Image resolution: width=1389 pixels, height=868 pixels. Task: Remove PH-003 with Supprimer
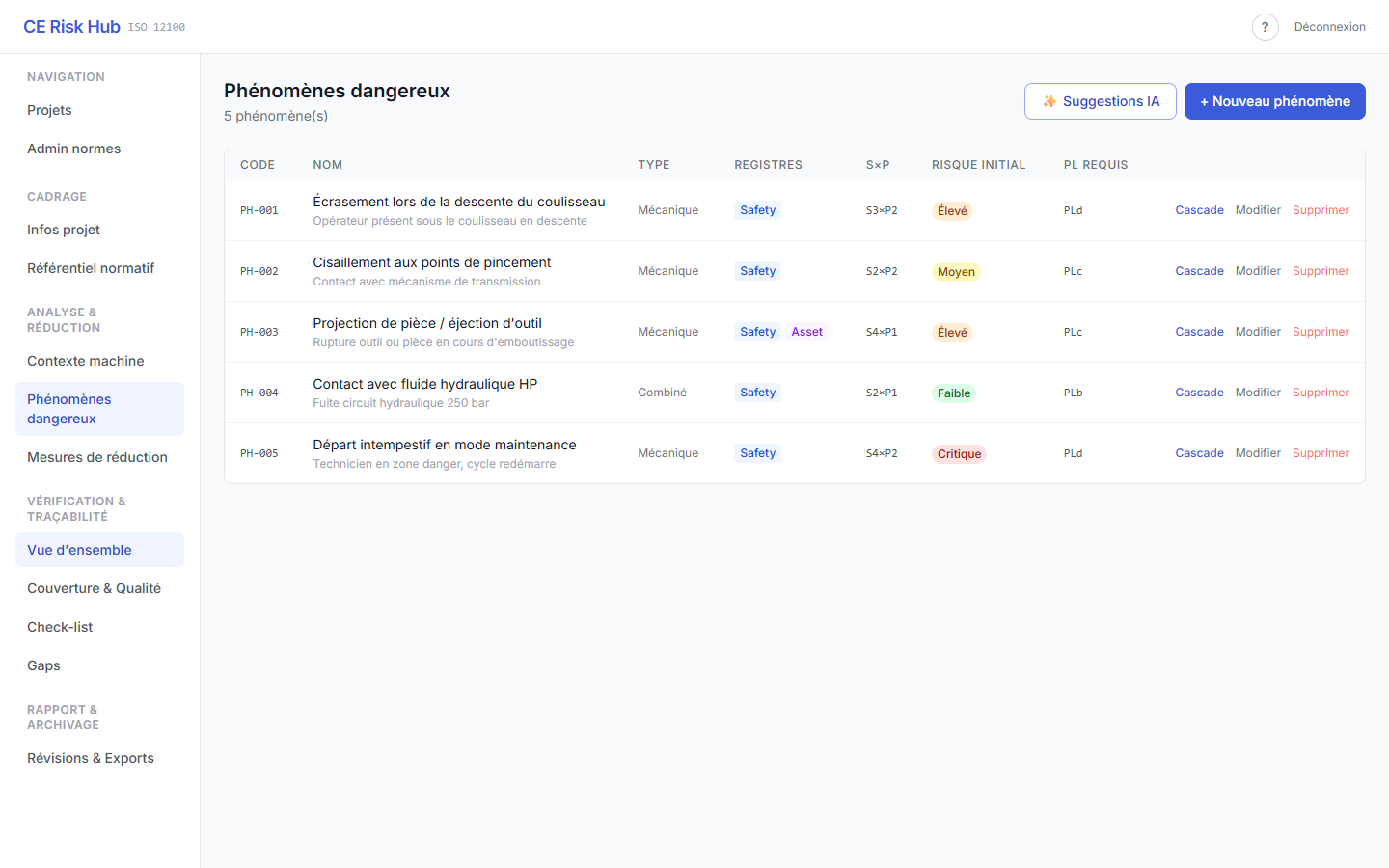tap(1321, 332)
